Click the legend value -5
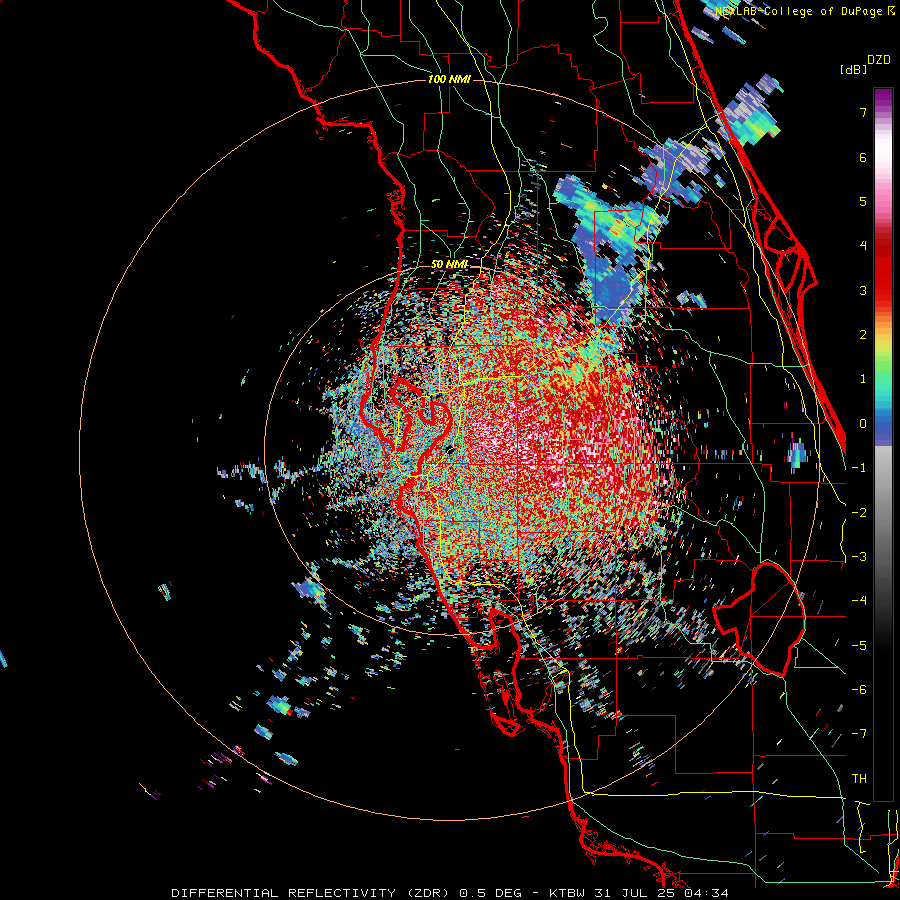The height and width of the screenshot is (900, 900). (x=859, y=646)
